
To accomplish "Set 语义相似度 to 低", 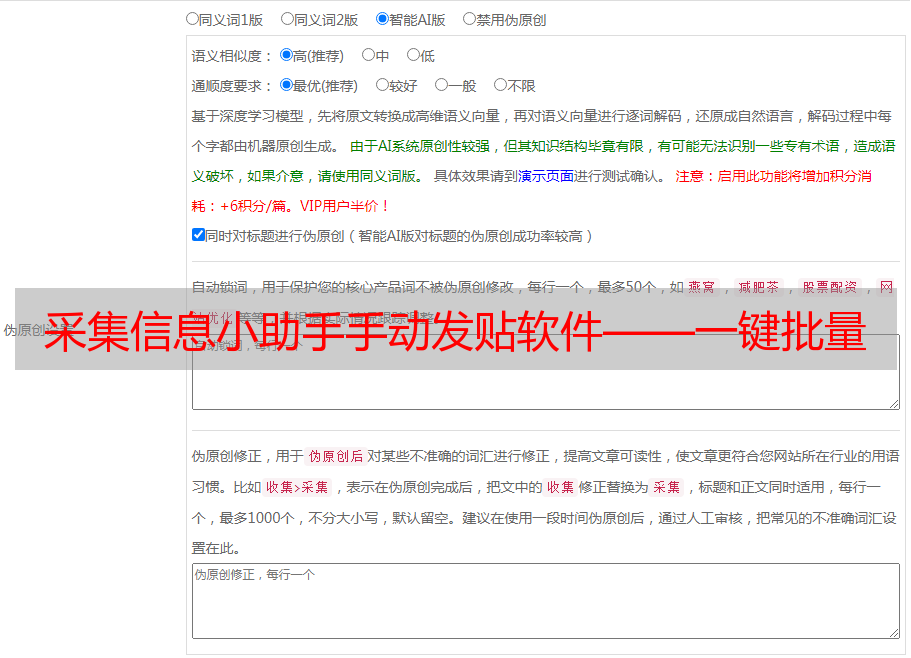I will click(x=413, y=55).
